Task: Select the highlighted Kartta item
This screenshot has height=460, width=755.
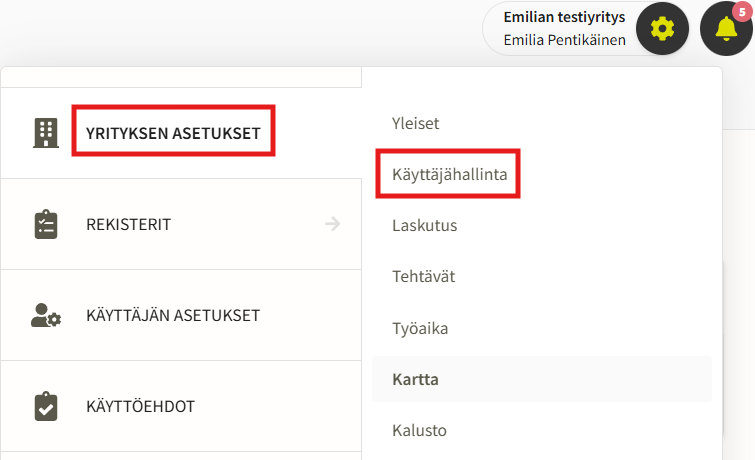Action: (416, 379)
